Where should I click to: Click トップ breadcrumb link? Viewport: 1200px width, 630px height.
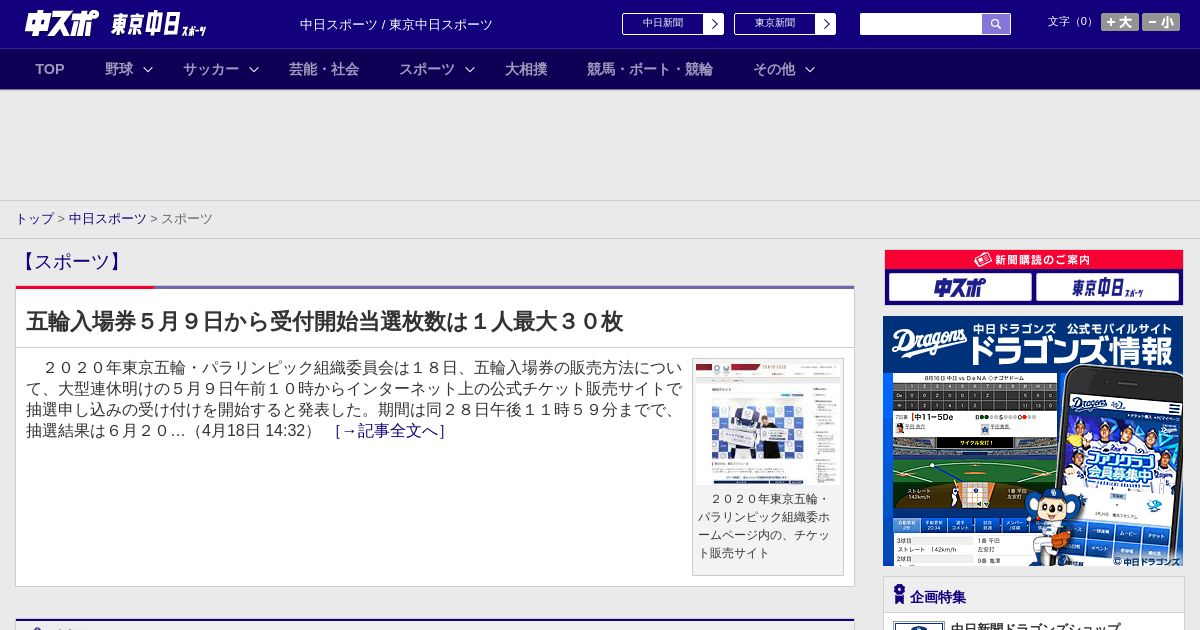coord(34,219)
